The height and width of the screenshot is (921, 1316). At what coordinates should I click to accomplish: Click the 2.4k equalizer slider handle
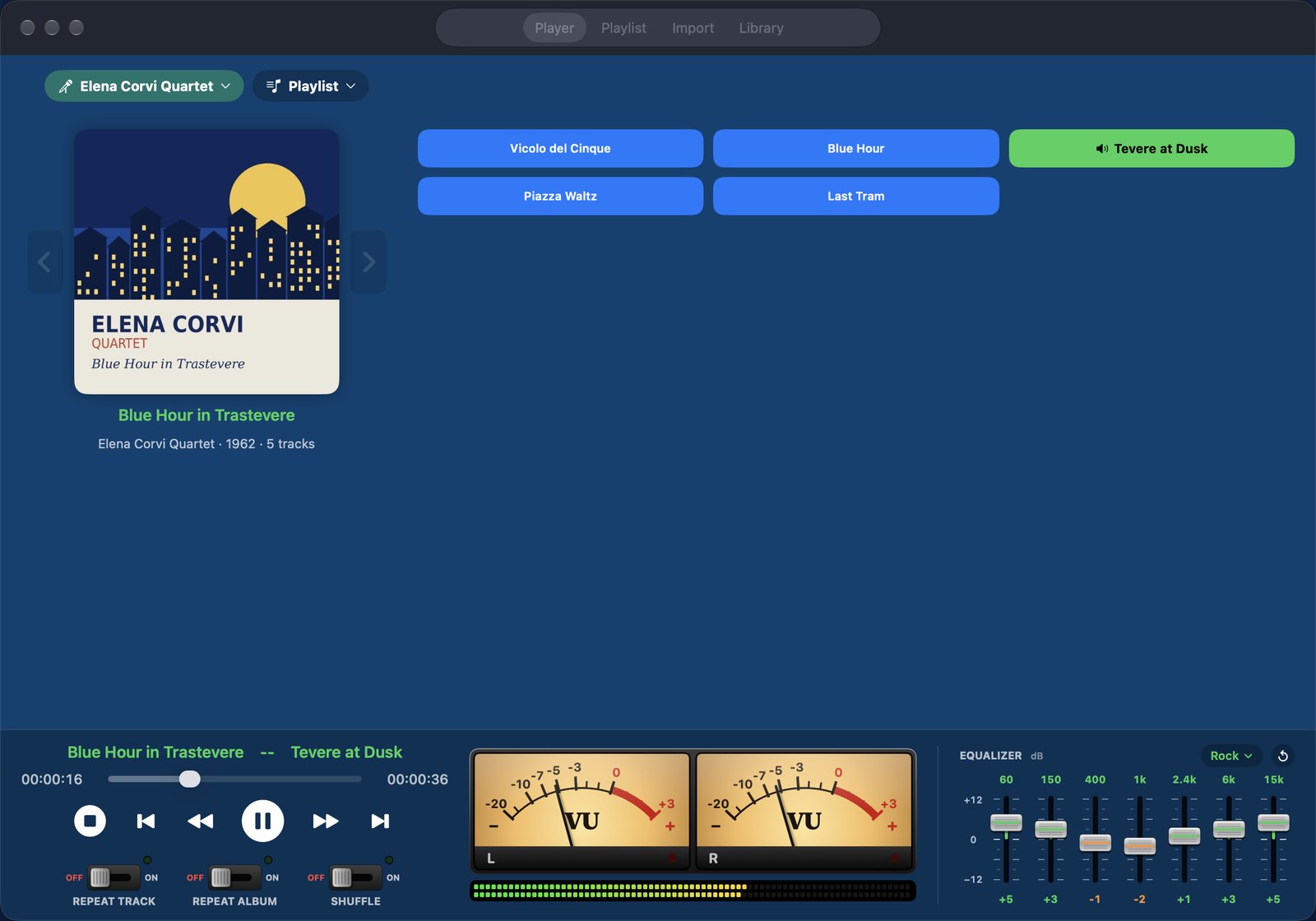[1184, 835]
